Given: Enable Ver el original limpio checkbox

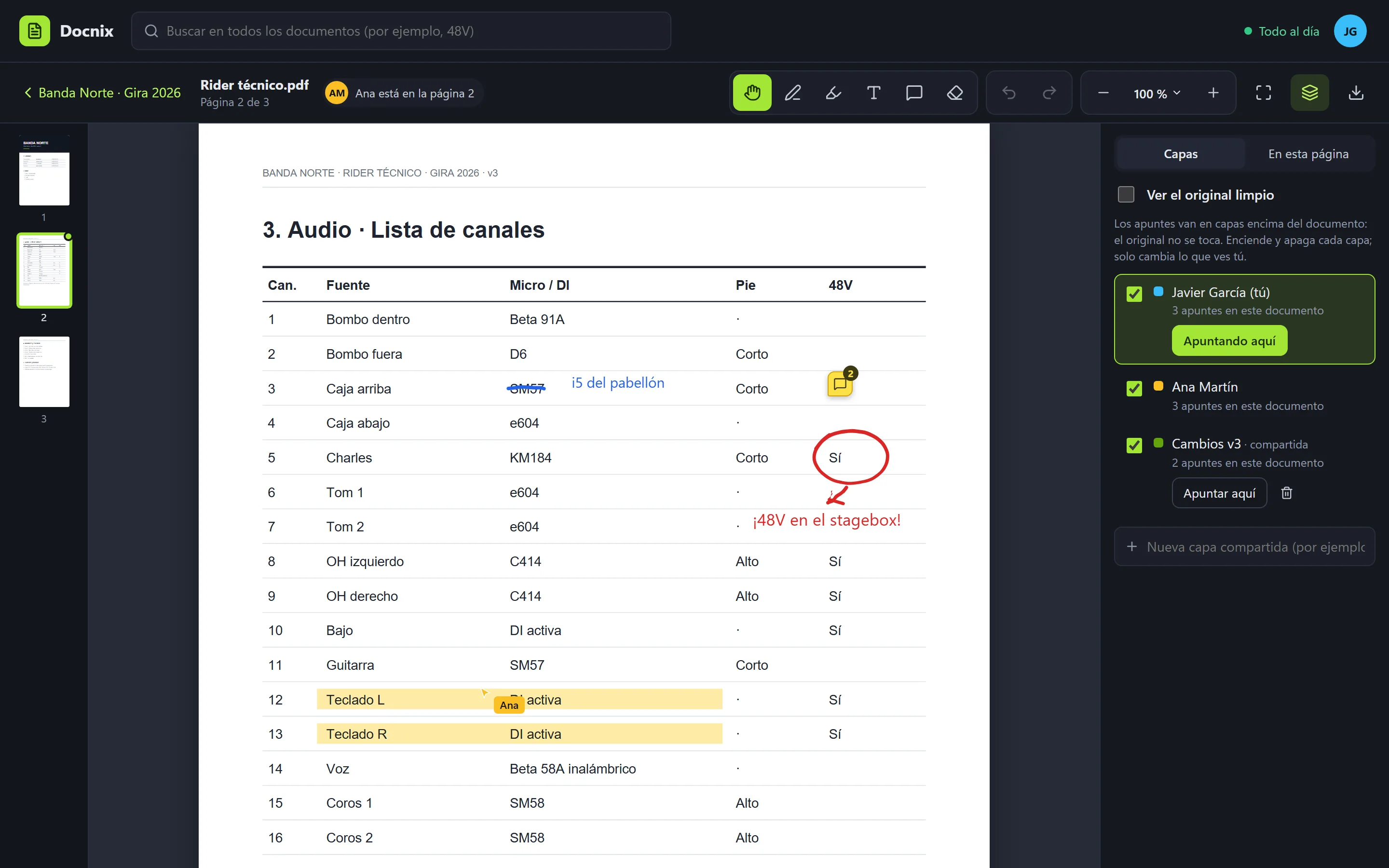Looking at the screenshot, I should pos(1126,195).
